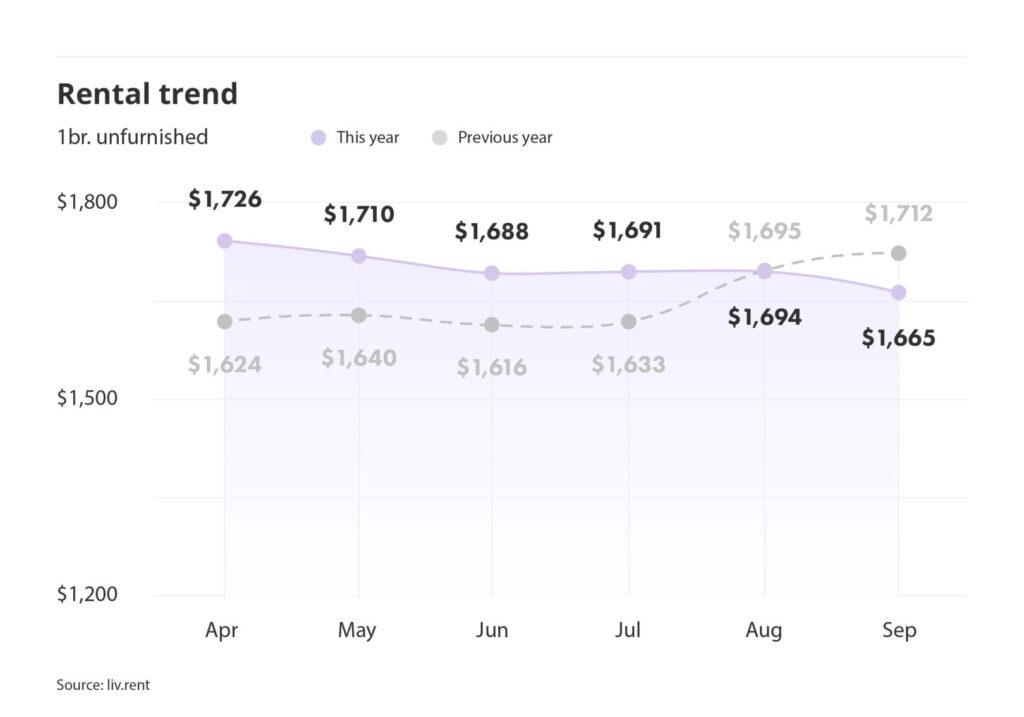The height and width of the screenshot is (717, 1024).
Task: Select previous year July point near $1,633
Action: tap(629, 321)
